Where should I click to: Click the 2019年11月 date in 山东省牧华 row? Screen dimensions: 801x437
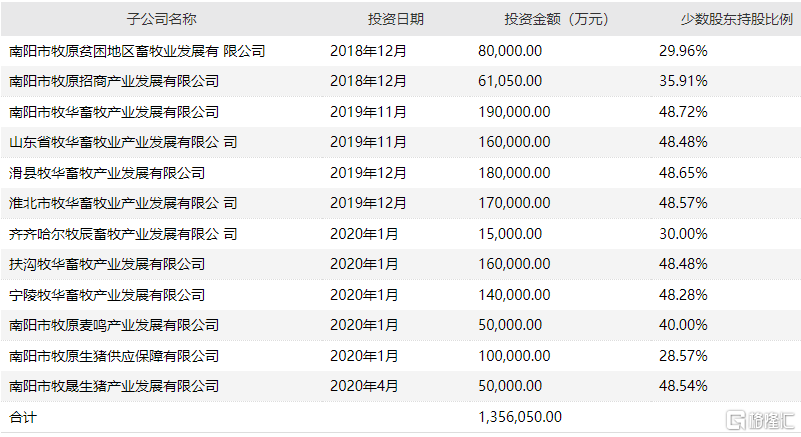pos(368,142)
